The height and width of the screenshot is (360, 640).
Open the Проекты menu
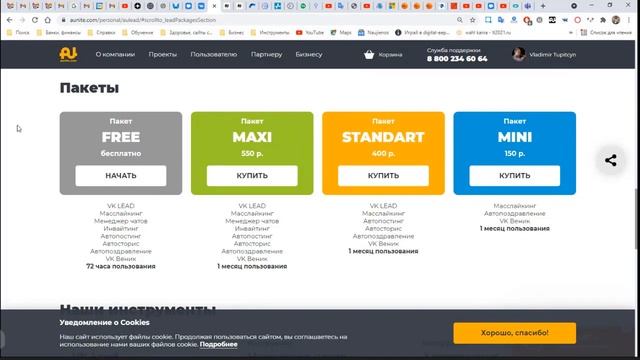tap(162, 54)
